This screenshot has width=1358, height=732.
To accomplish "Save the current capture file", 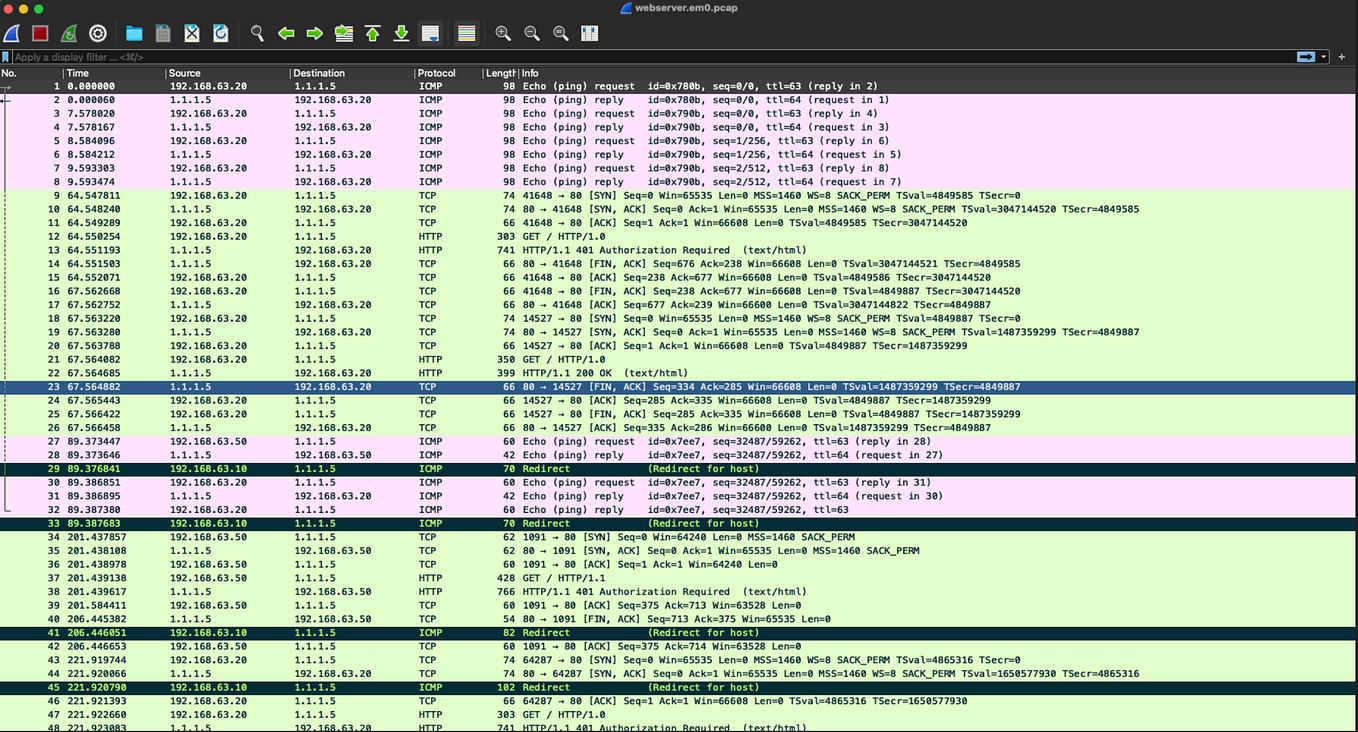I will click(162, 33).
